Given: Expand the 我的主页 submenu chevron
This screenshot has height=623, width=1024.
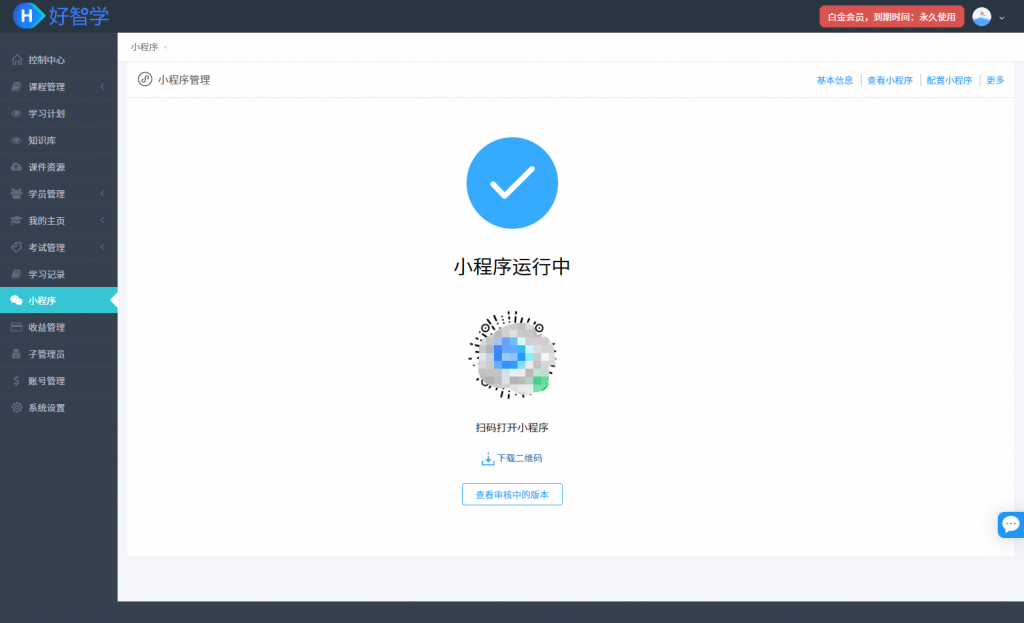Looking at the screenshot, I should coord(102,221).
